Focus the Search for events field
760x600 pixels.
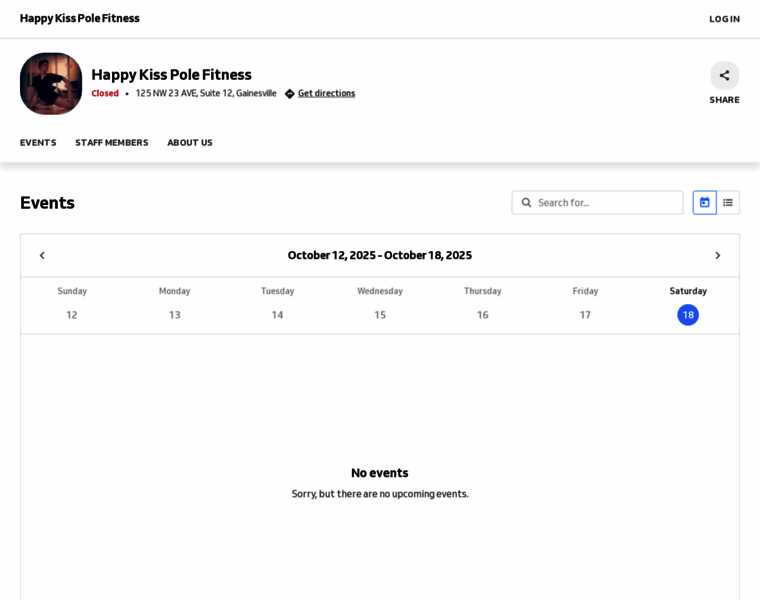[x=605, y=202]
